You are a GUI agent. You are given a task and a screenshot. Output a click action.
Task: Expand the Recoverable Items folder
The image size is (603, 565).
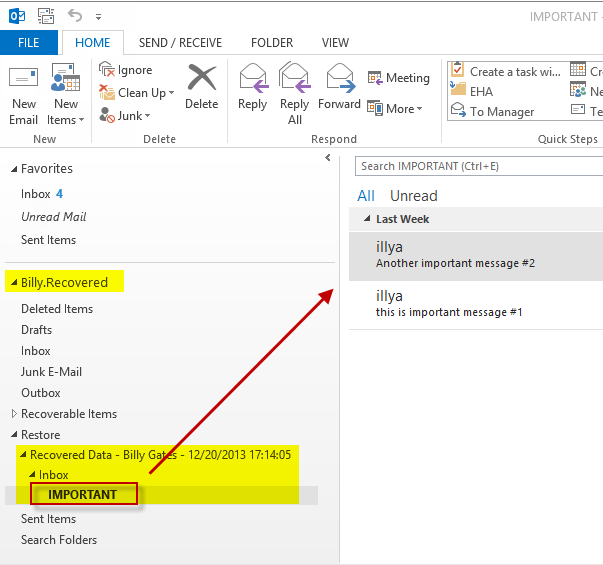(x=13, y=414)
